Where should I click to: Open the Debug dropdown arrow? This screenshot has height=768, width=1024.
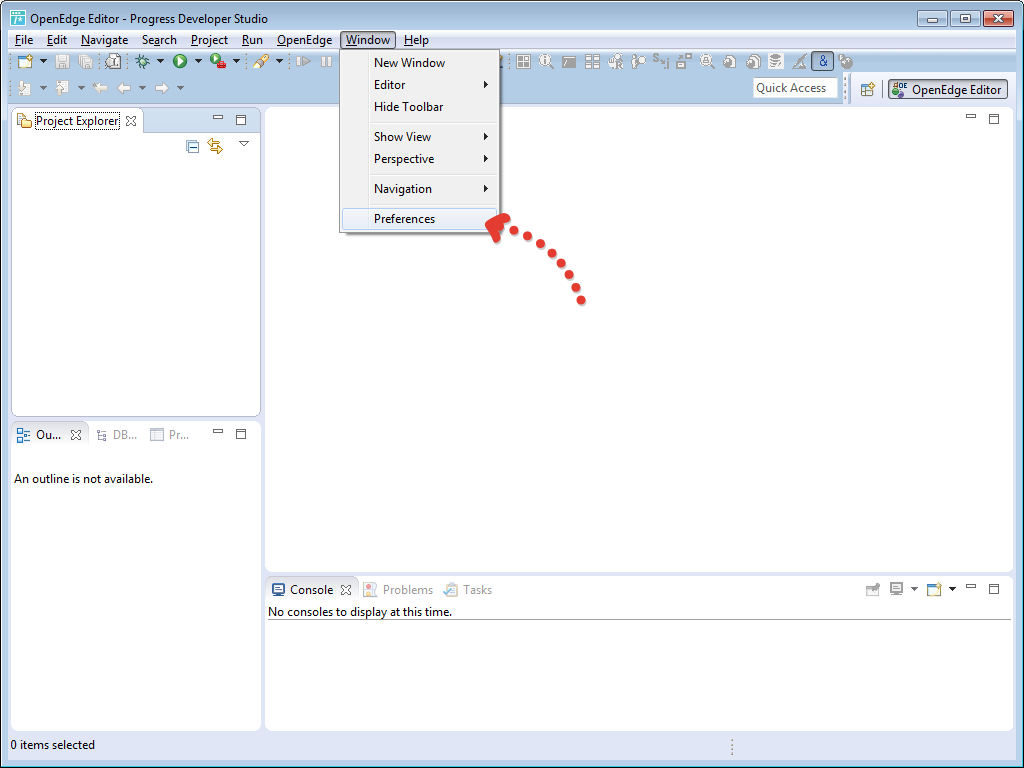pos(160,61)
